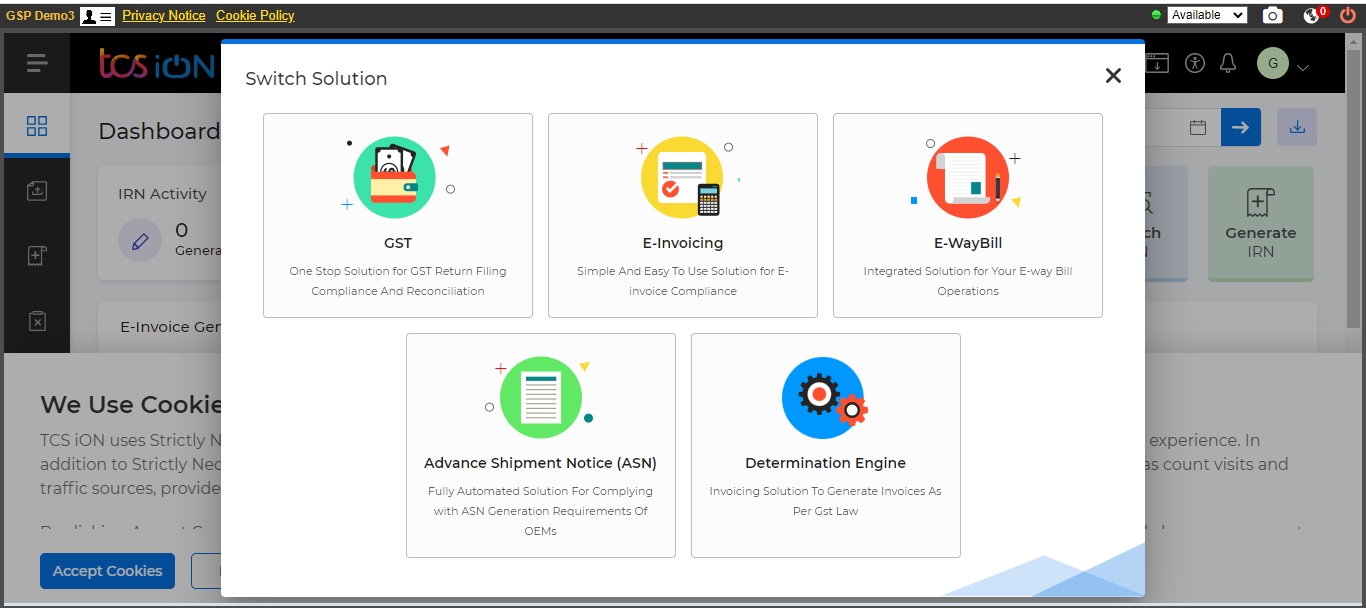Click the GST solution title
This screenshot has width=1366, height=608.
(x=397, y=243)
